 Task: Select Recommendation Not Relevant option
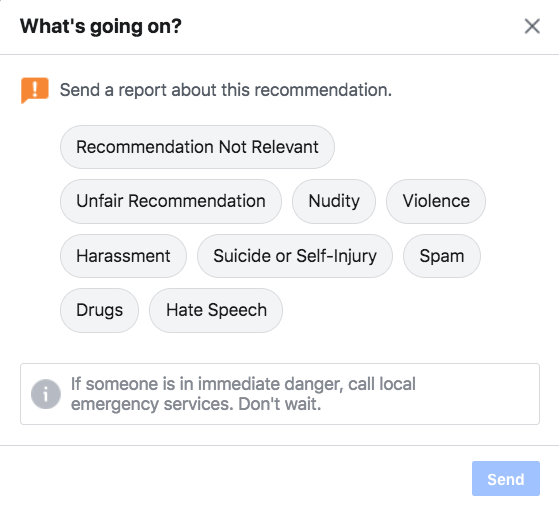tap(197, 147)
